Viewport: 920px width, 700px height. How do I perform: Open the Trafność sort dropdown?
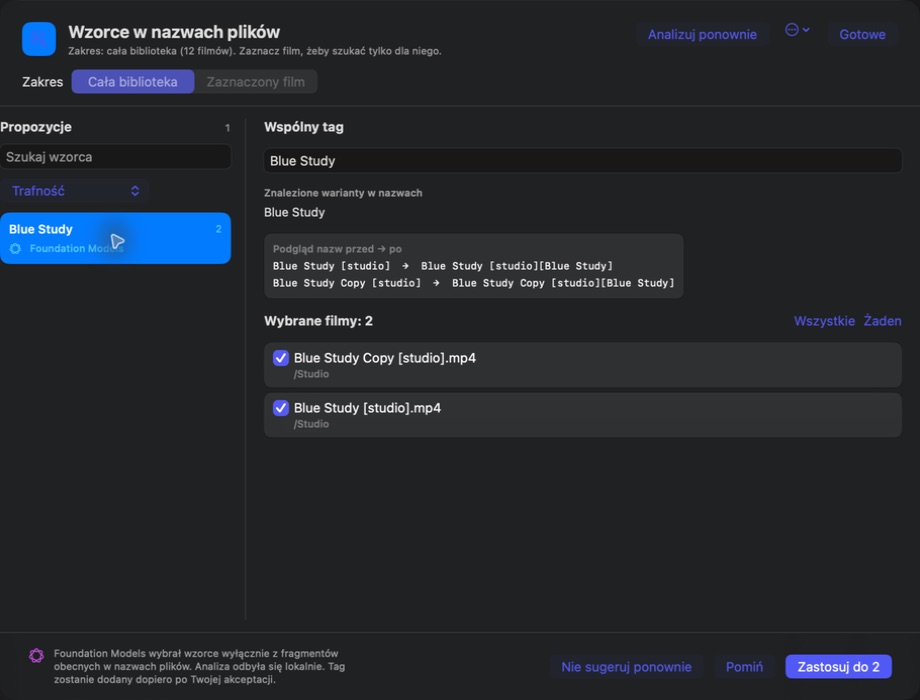pyautogui.click(x=76, y=191)
